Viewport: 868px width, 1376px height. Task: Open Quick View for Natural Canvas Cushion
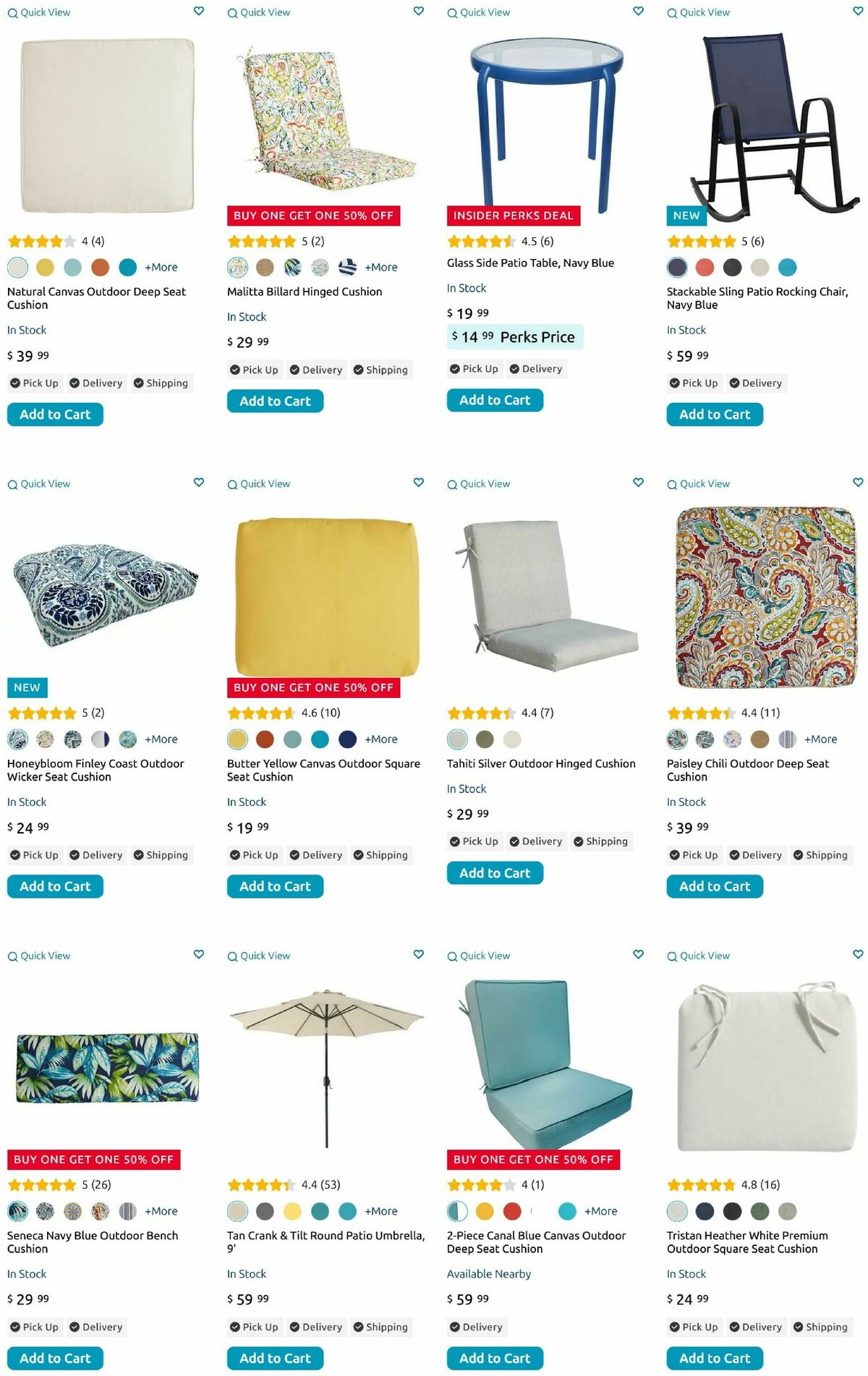pos(39,12)
